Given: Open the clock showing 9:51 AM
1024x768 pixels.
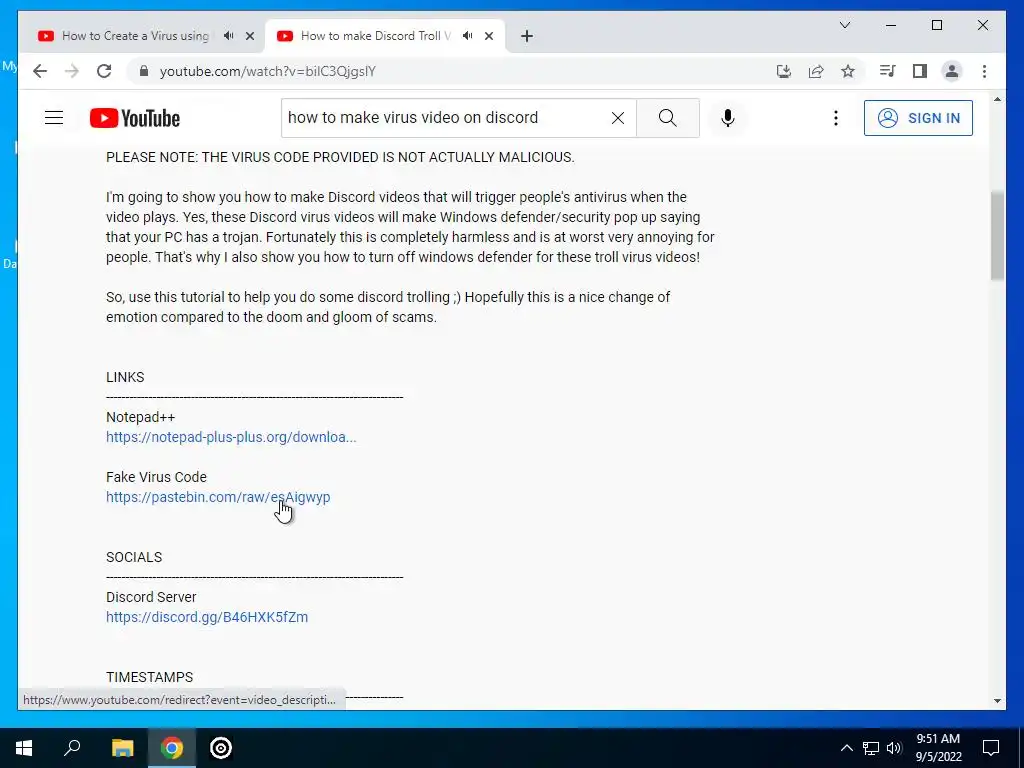Looking at the screenshot, I should pyautogui.click(x=938, y=748).
